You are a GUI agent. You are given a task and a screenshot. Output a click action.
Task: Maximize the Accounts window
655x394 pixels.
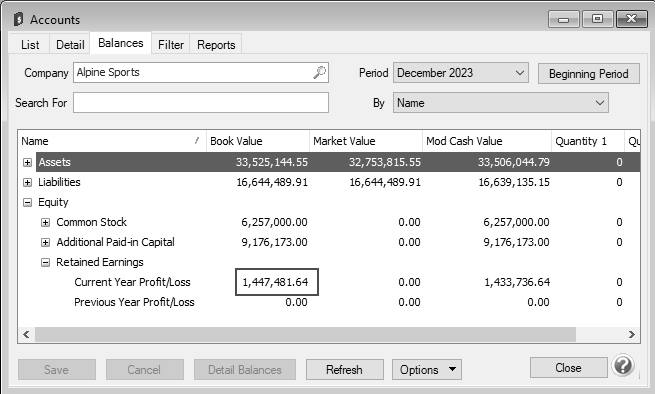pyautogui.click(x=597, y=19)
